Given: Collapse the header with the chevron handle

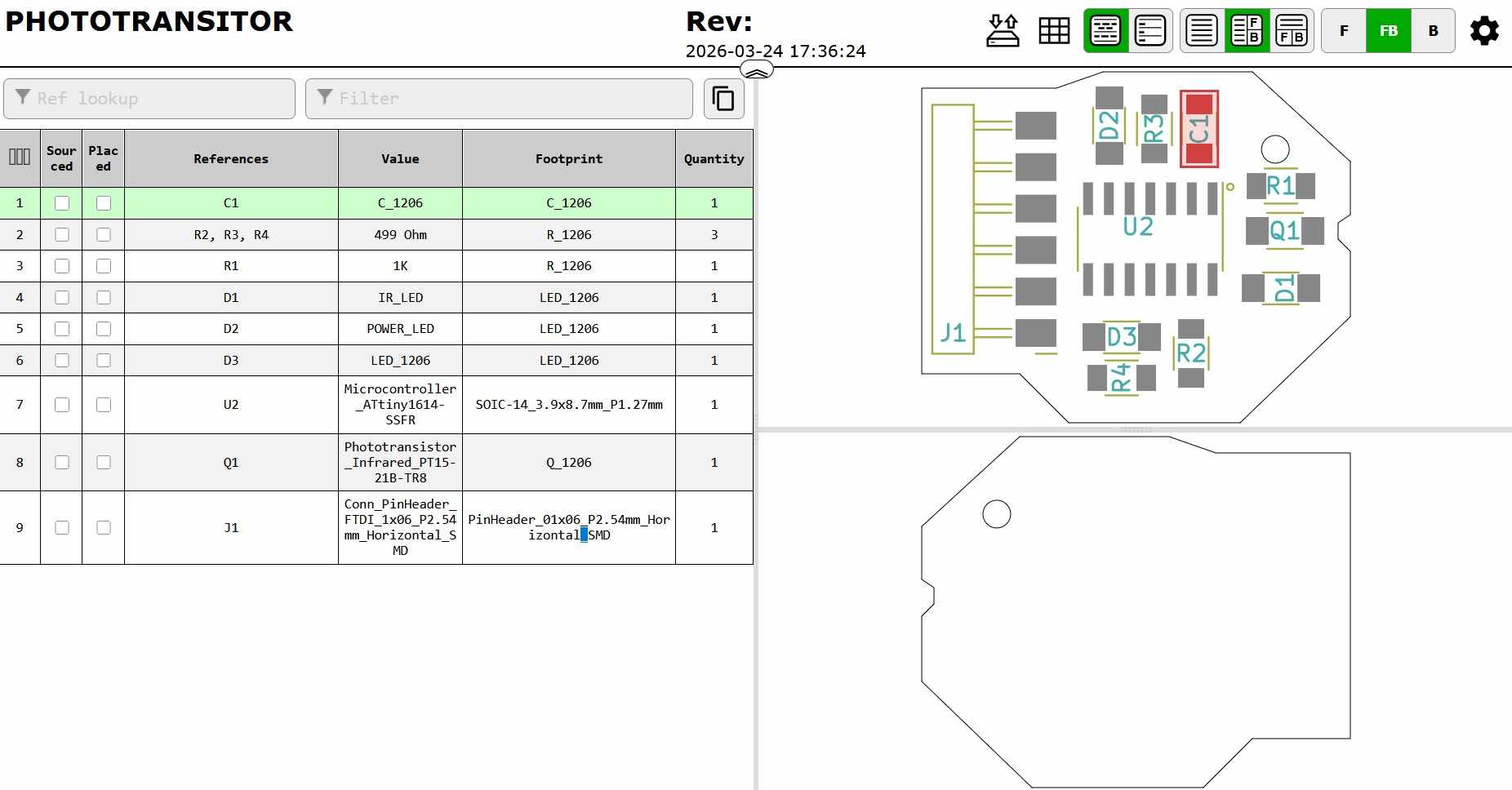Looking at the screenshot, I should click(758, 71).
